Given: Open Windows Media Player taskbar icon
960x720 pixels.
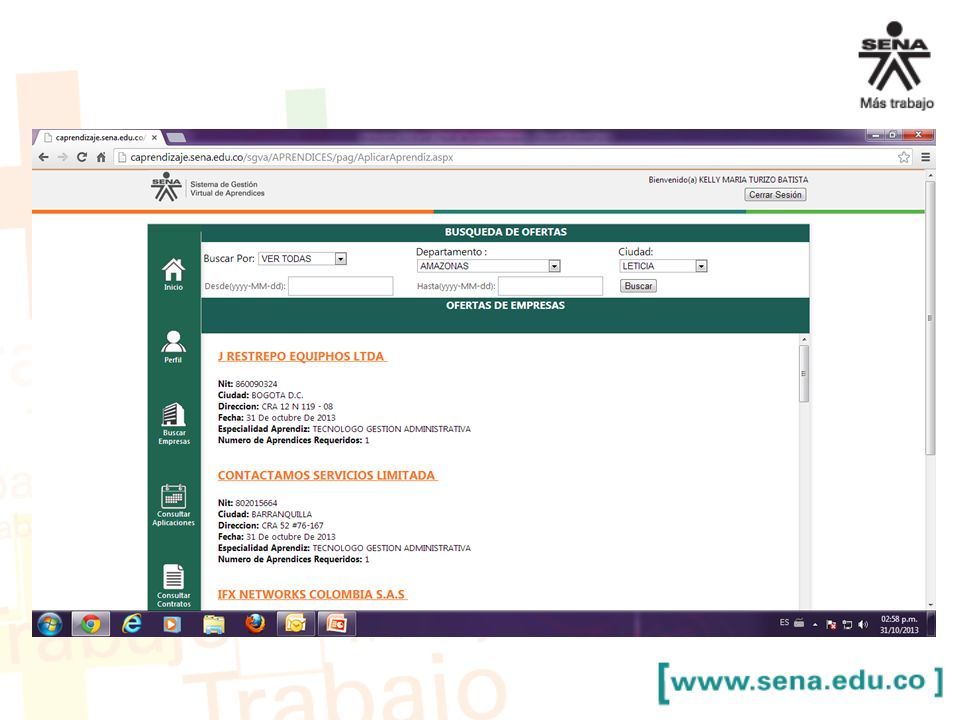Looking at the screenshot, I should pos(172,624).
